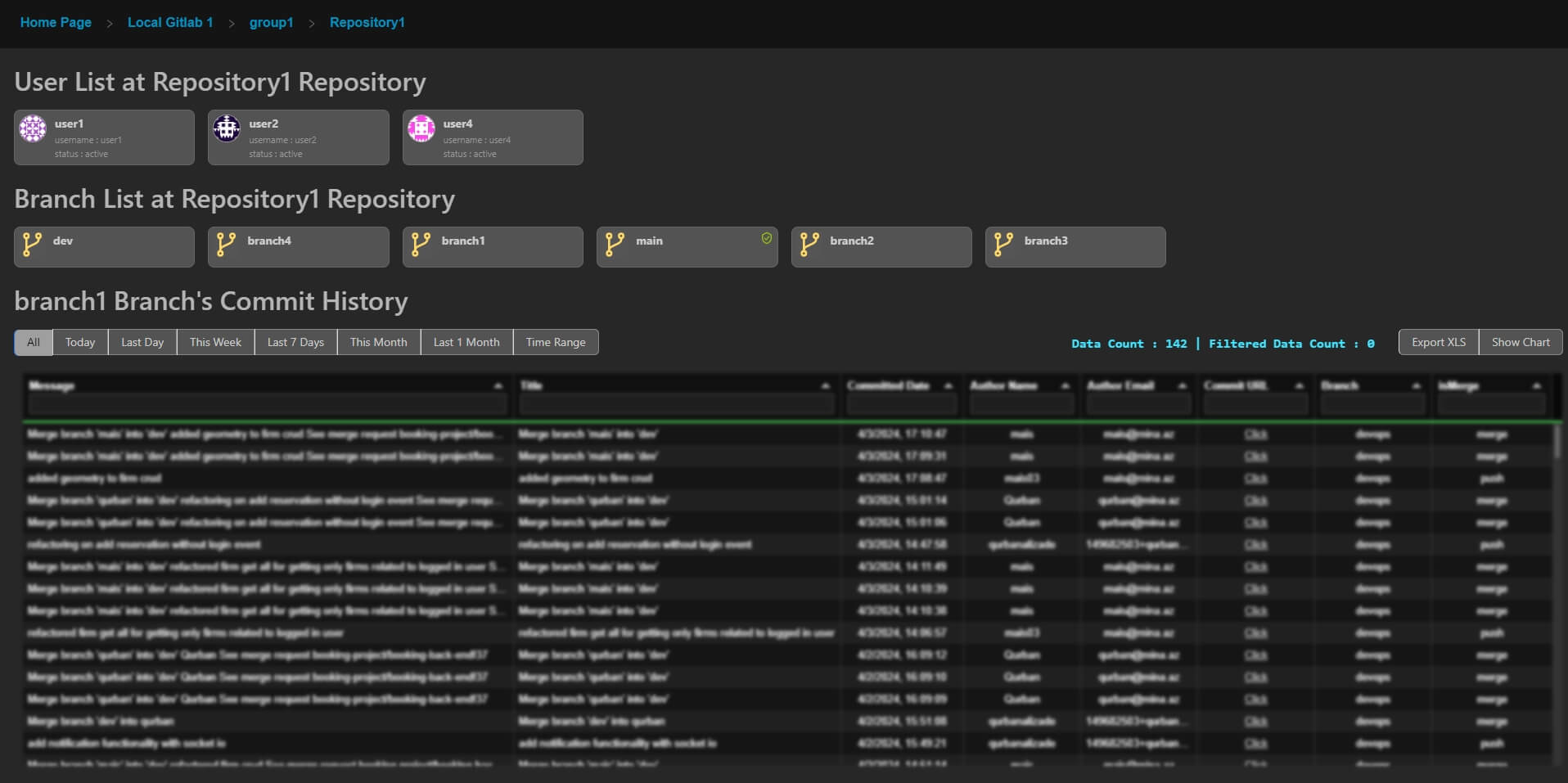The image size is (1568, 783).
Task: Sort by the Title column arrow
Action: (825, 386)
